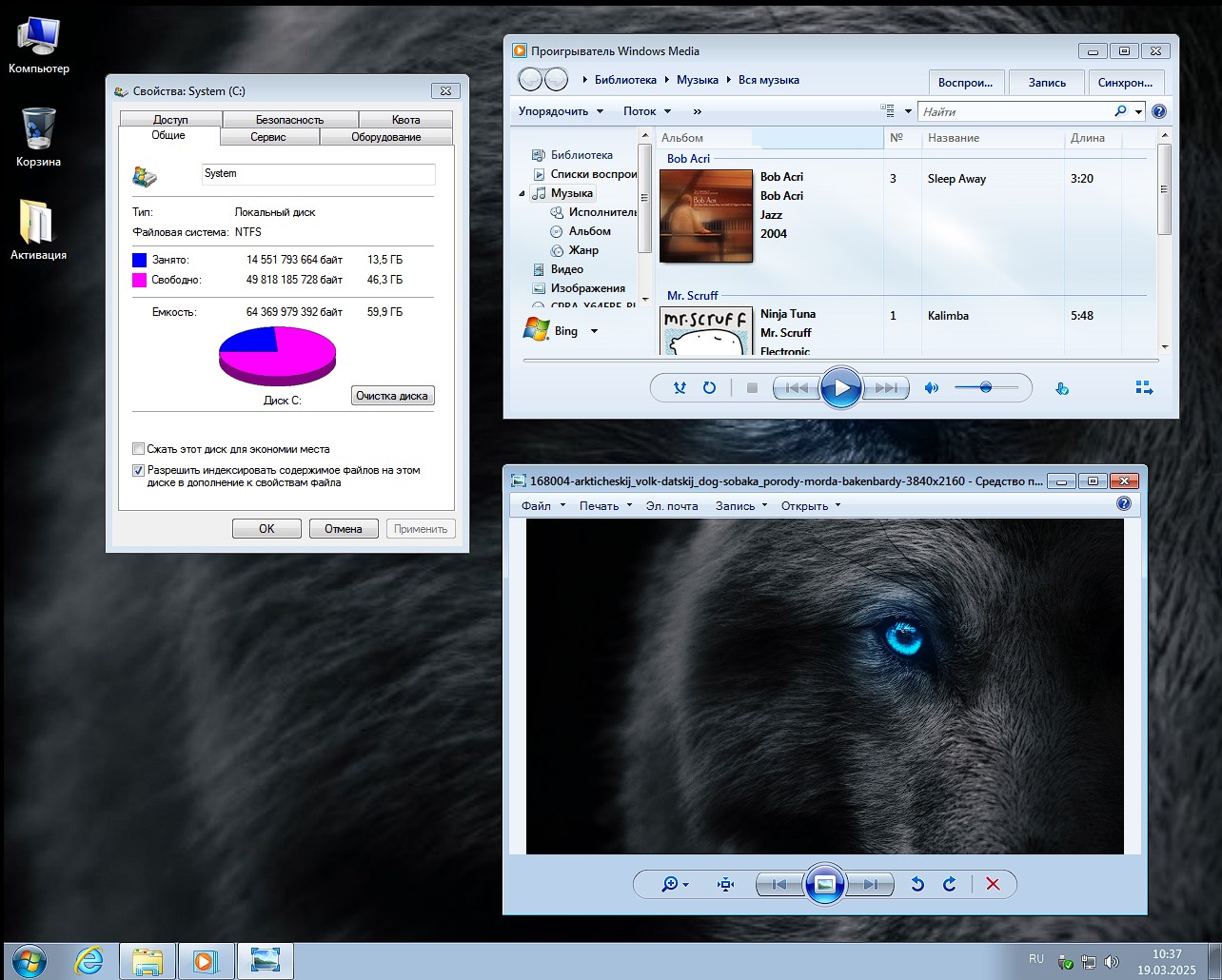Click the Очистка диска button
Image resolution: width=1222 pixels, height=980 pixels.
pyautogui.click(x=392, y=396)
